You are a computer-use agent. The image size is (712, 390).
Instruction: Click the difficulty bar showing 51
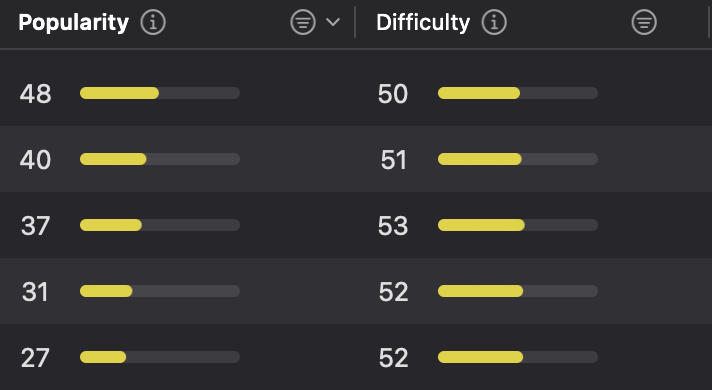[518, 159]
